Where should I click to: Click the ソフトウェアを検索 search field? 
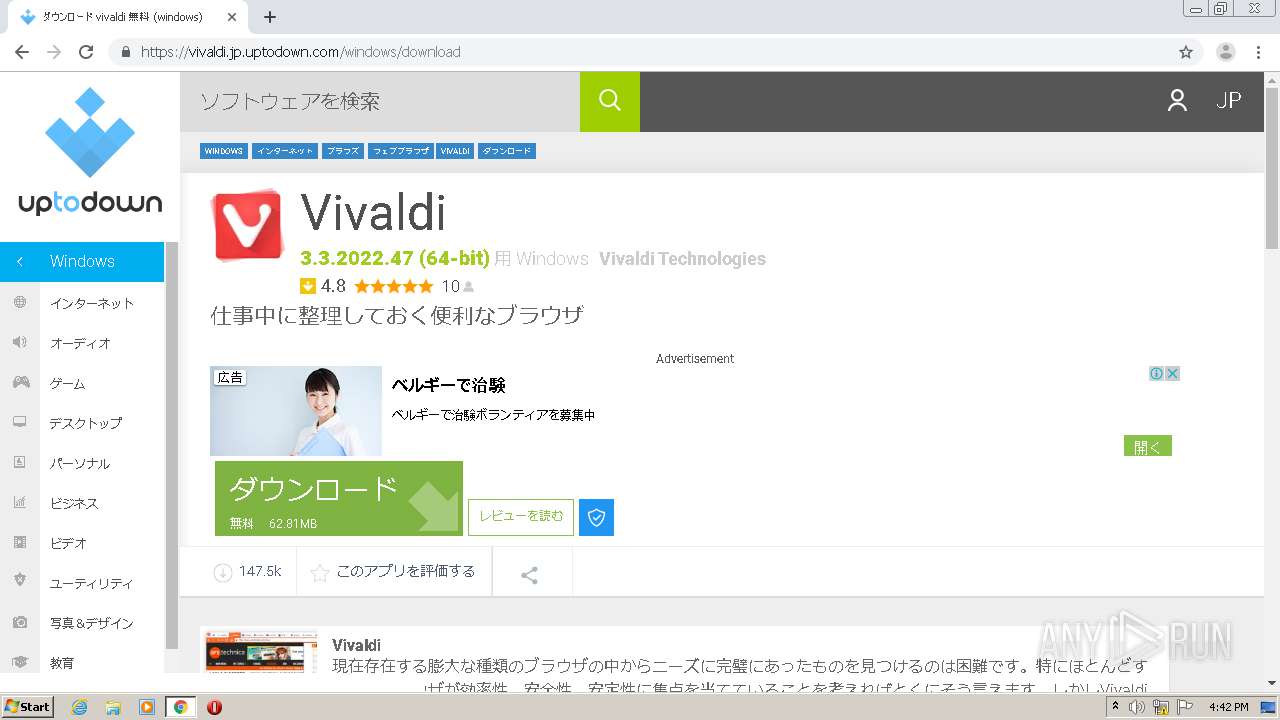click(380, 101)
